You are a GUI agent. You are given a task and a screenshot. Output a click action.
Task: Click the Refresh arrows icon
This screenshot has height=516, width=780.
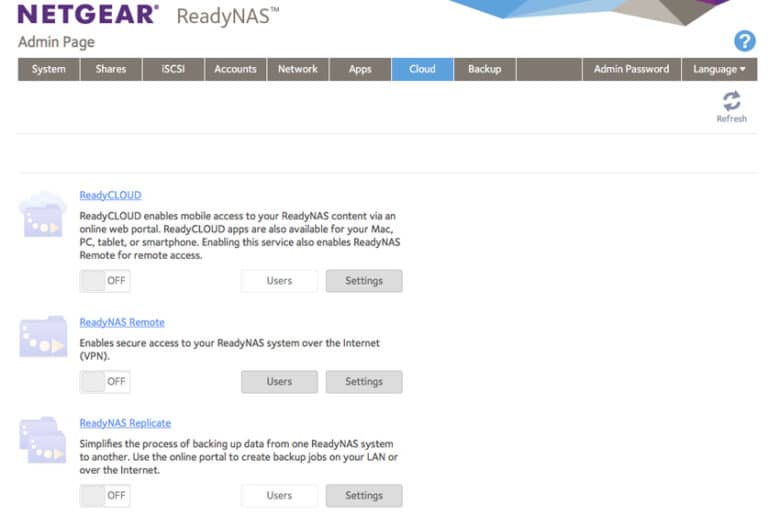tap(731, 101)
